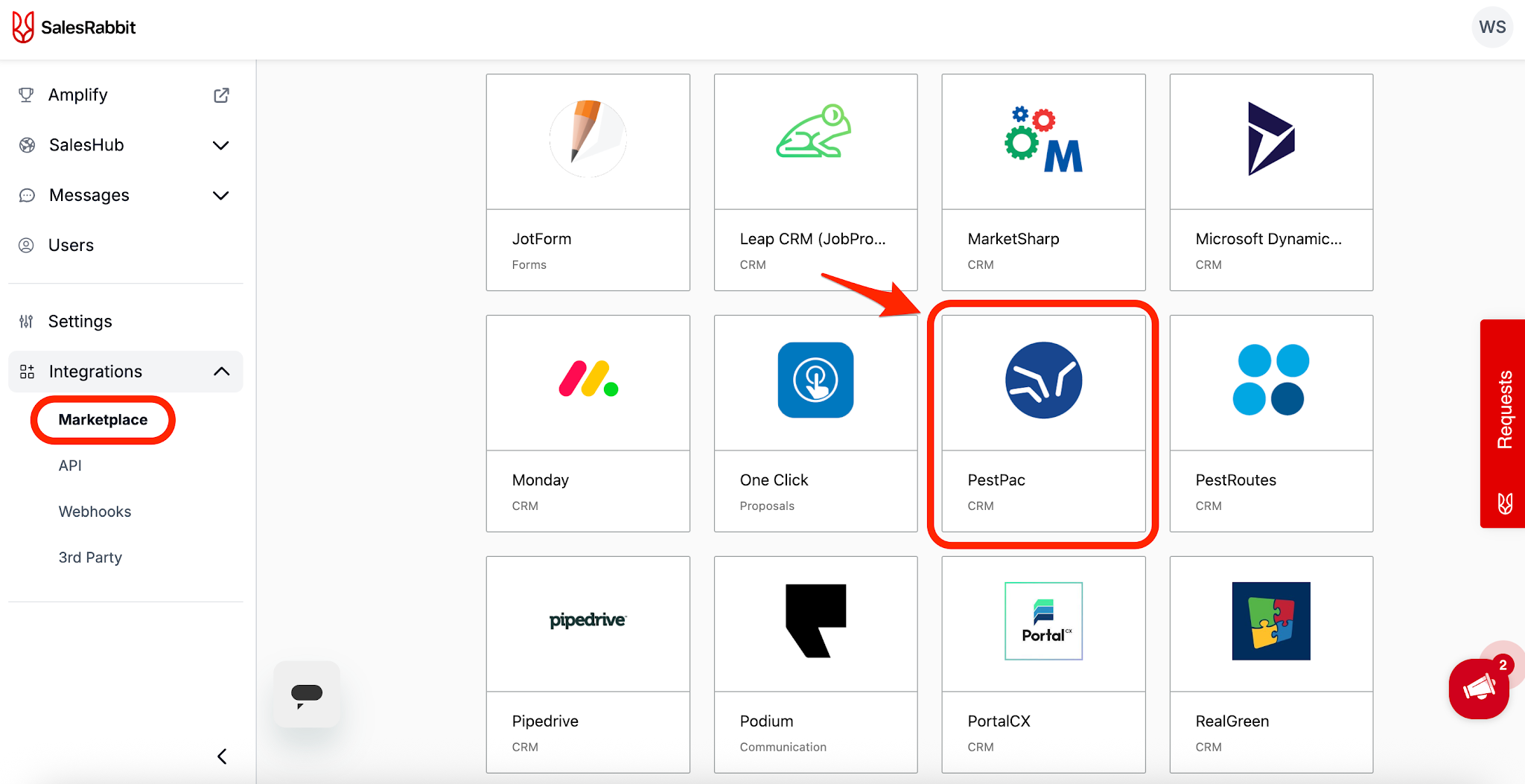Collapse the Integrations section chevron

pos(221,372)
